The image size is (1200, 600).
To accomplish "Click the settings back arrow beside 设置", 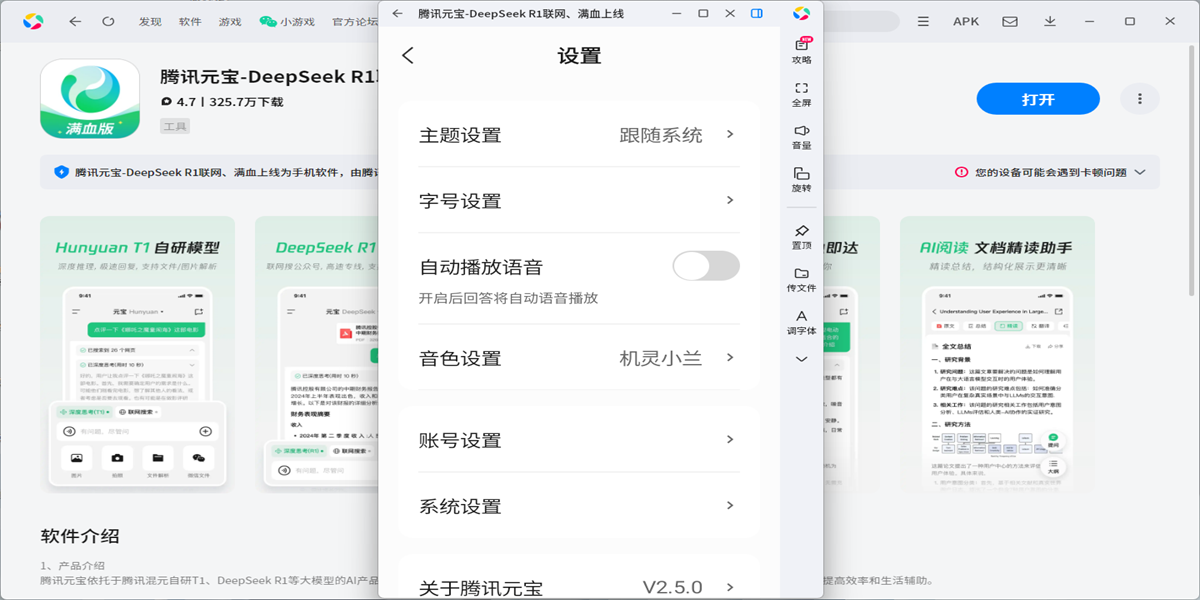I will (408, 56).
